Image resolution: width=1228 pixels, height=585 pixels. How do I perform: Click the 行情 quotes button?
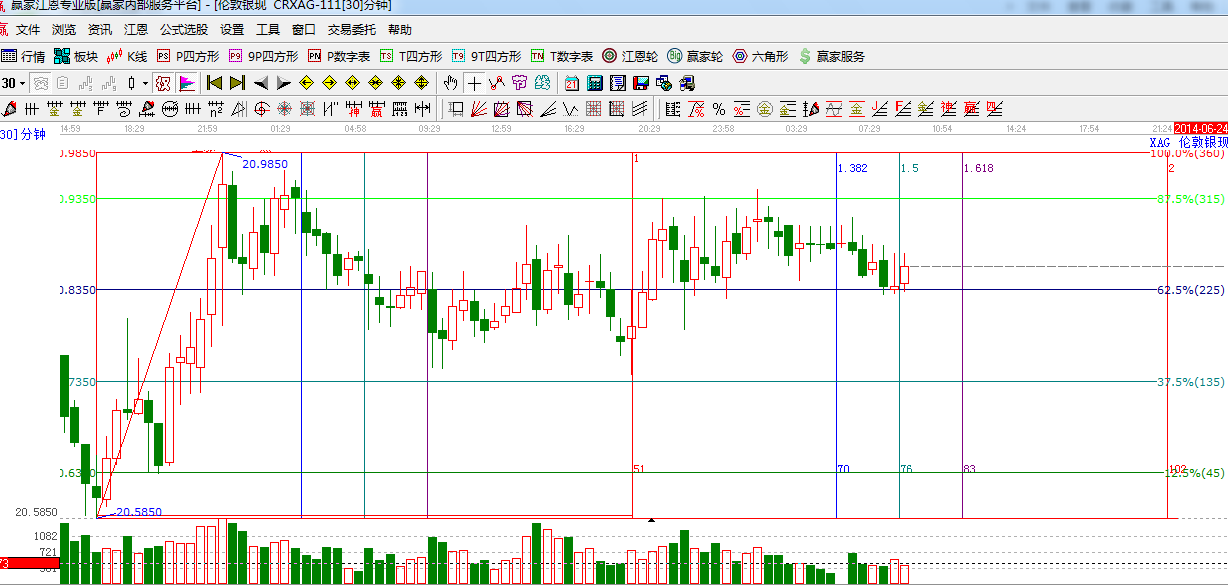tap(23, 56)
